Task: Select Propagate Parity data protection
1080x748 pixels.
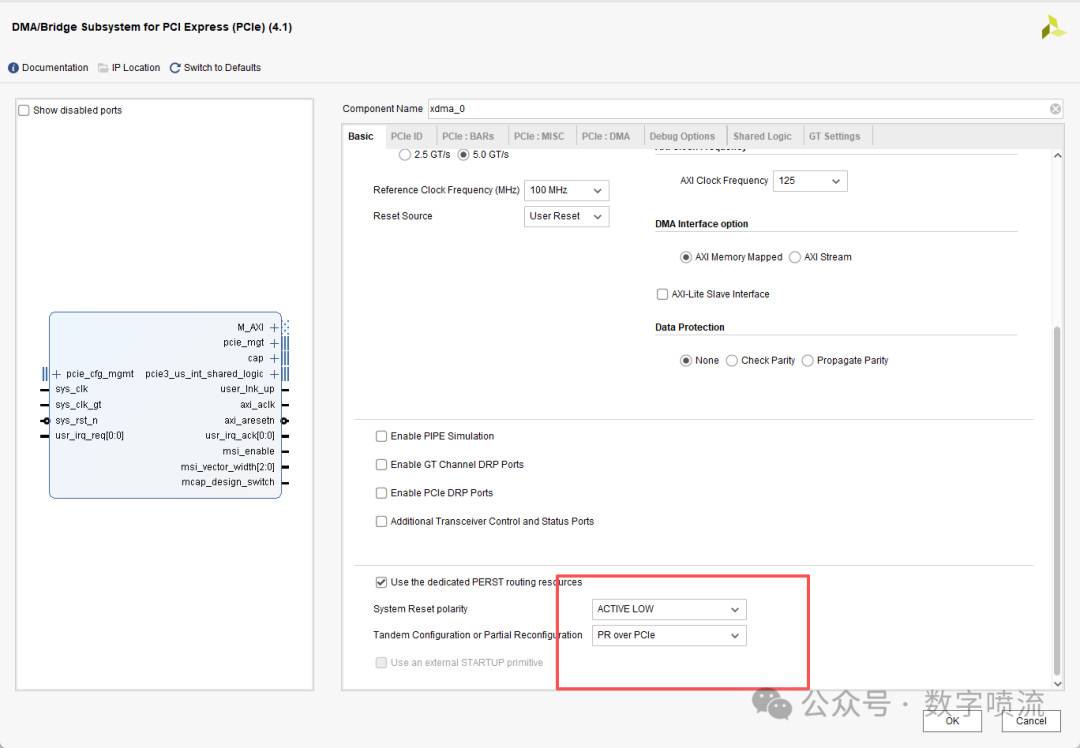Action: pos(807,360)
